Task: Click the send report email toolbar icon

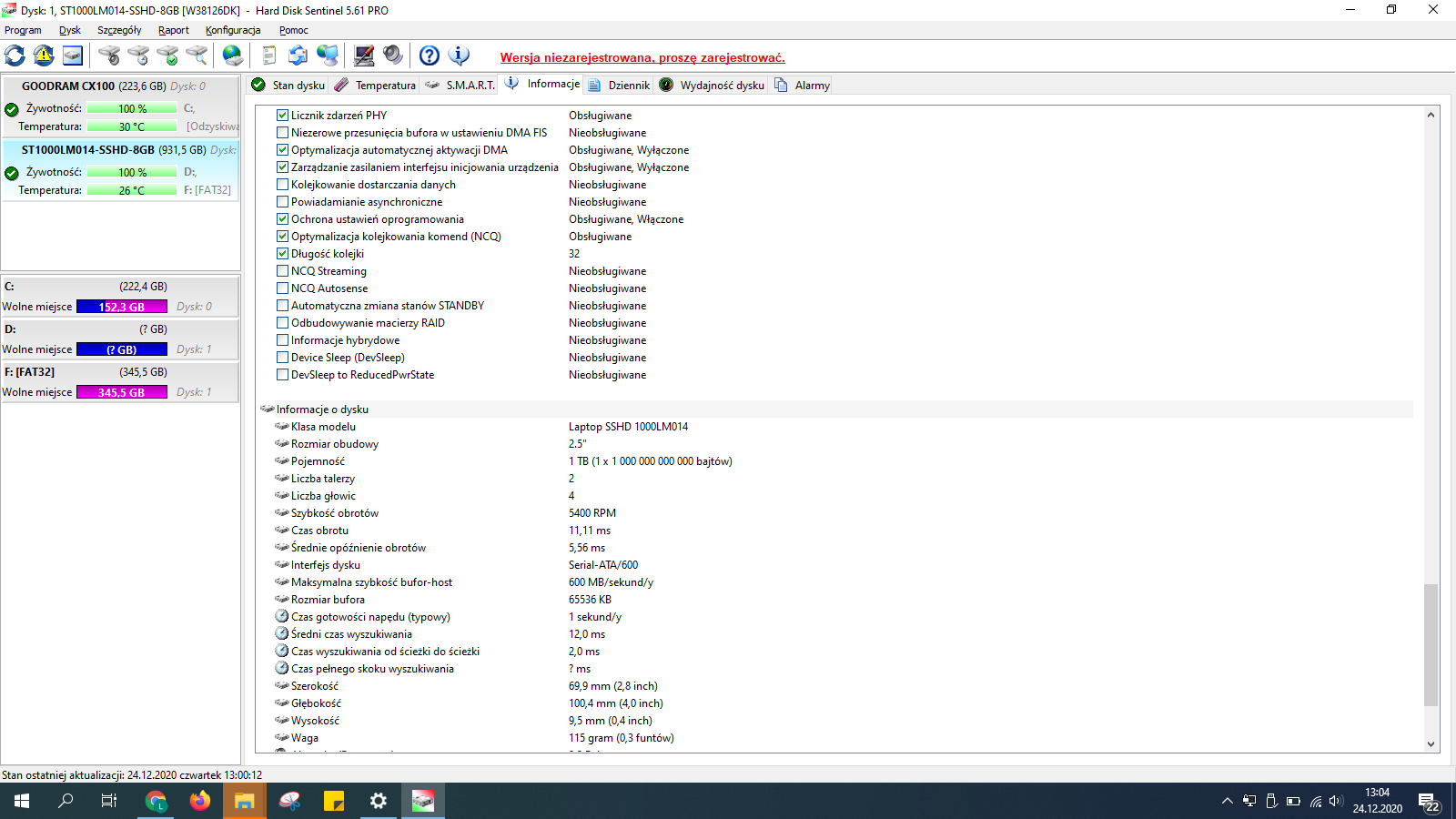Action: [x=298, y=56]
